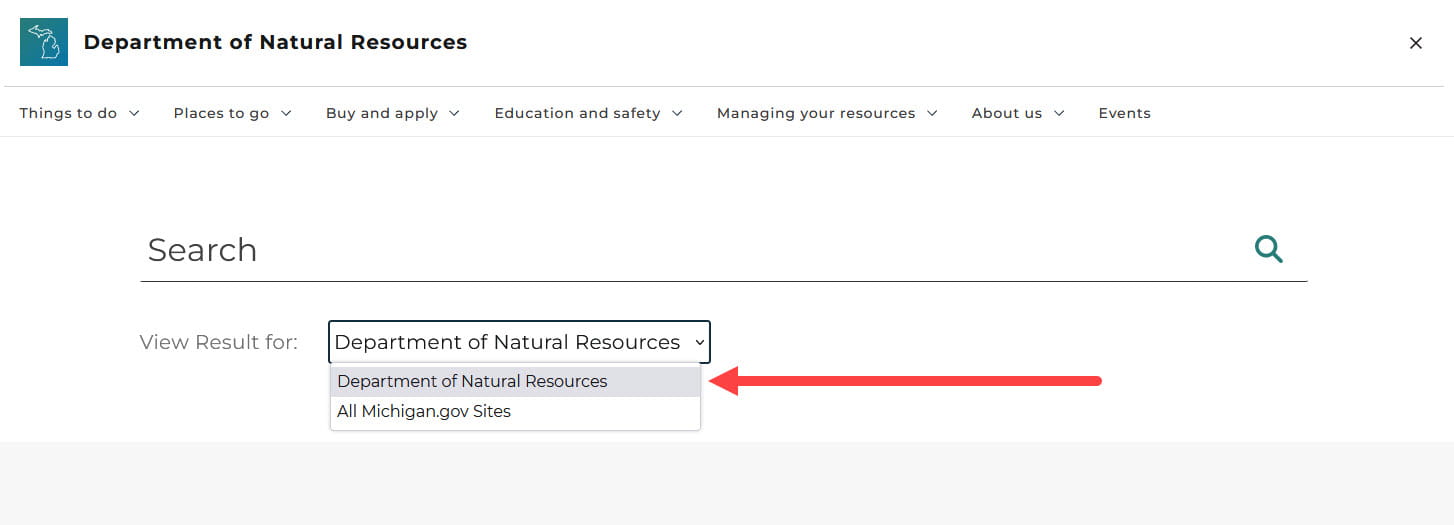Open the About us menu
The width and height of the screenshot is (1454, 525).
point(1018,113)
